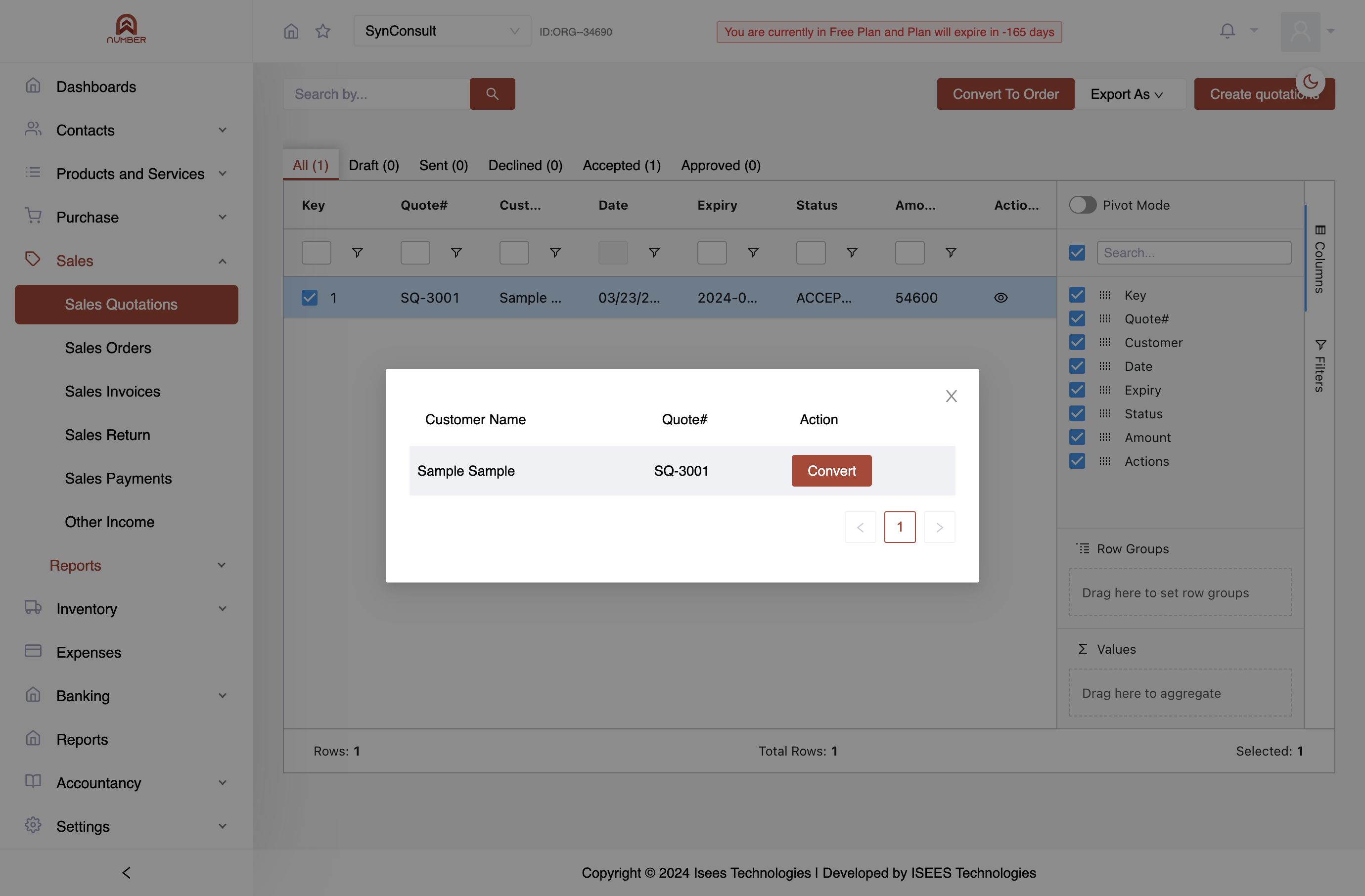This screenshot has width=1365, height=896.
Task: Collapse the Sales menu
Action: [126, 261]
